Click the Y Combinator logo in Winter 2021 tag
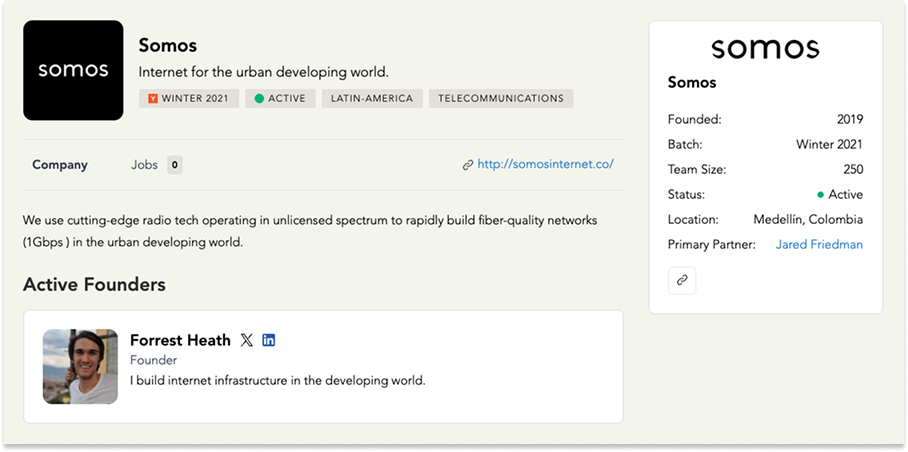Screen dimensions: 908x452 [x=153, y=98]
